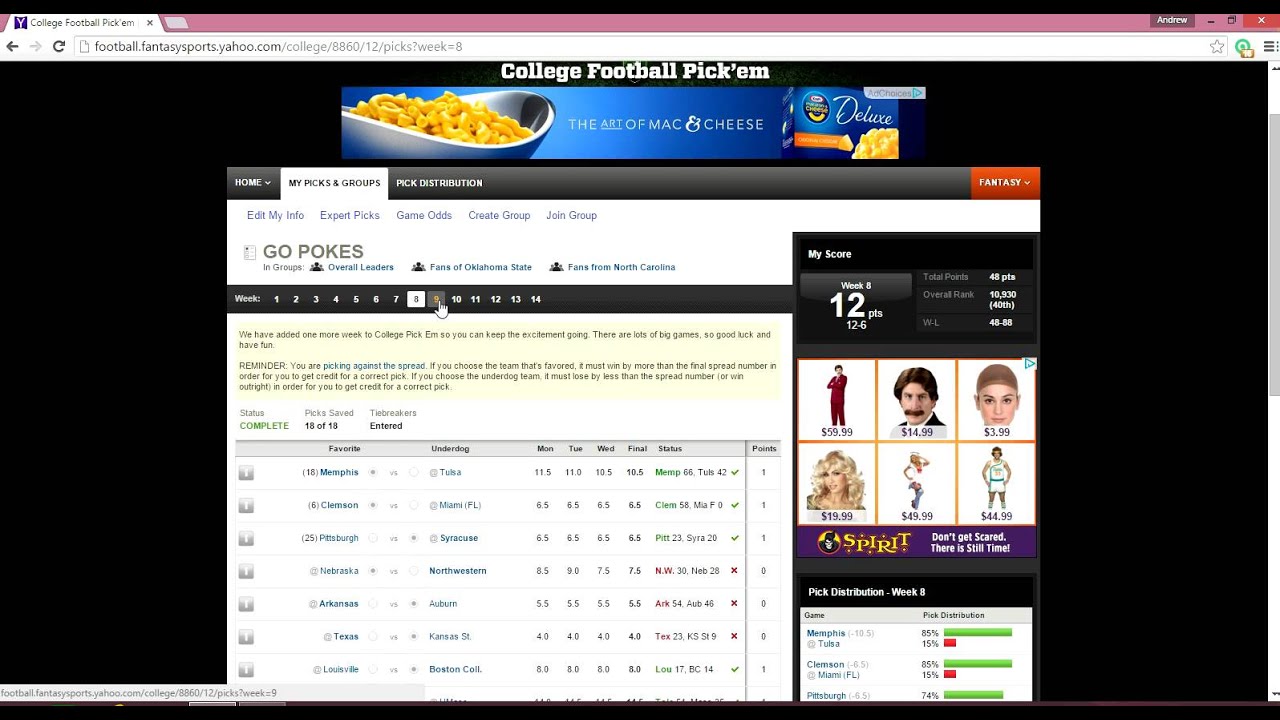1280x720 pixels.
Task: Open Edit My Info link
Action: point(275,215)
